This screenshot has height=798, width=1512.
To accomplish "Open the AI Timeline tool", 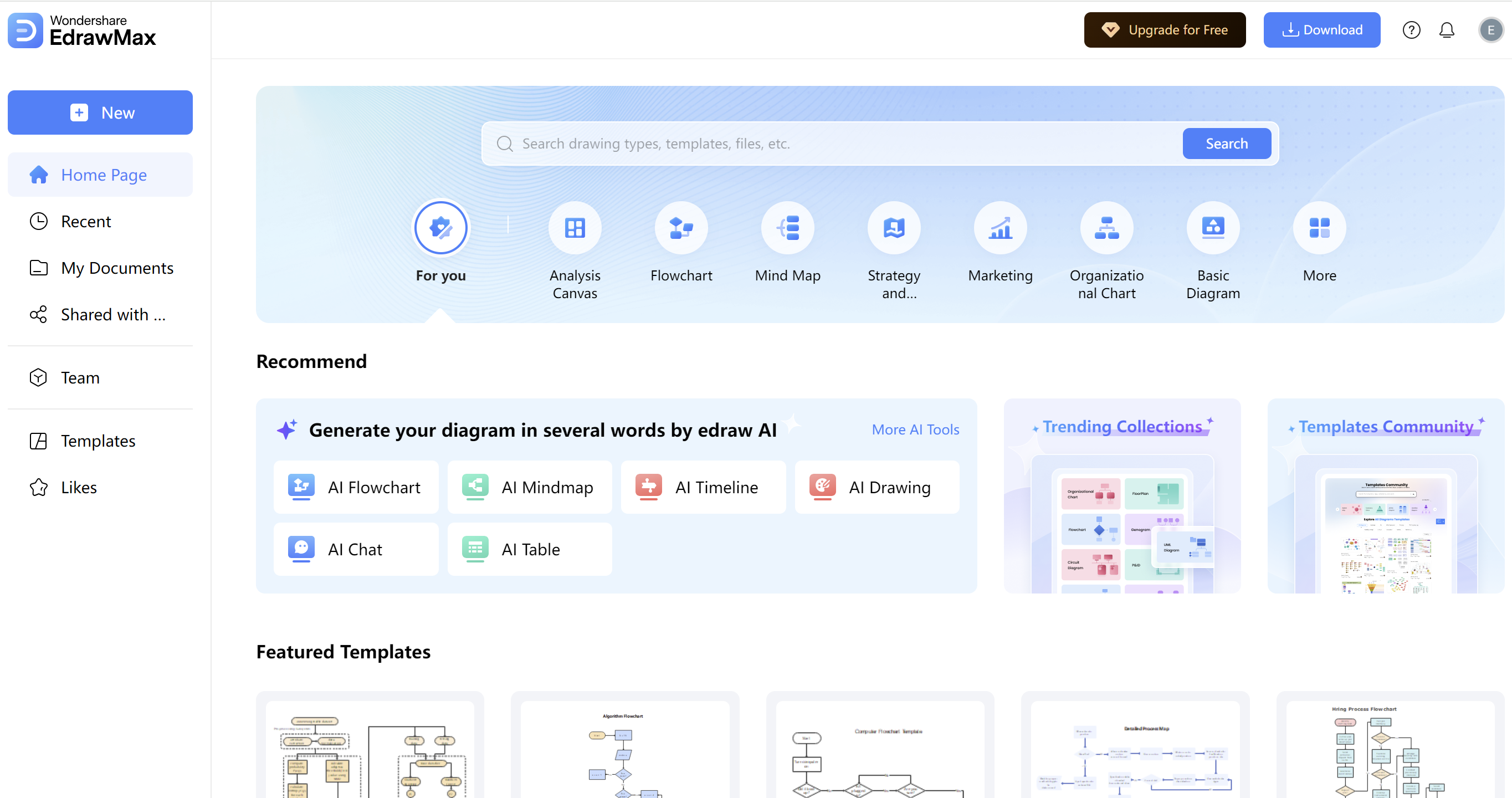I will (x=704, y=488).
